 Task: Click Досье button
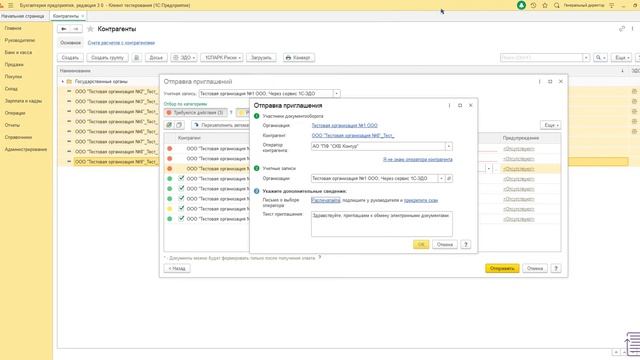[x=156, y=58]
